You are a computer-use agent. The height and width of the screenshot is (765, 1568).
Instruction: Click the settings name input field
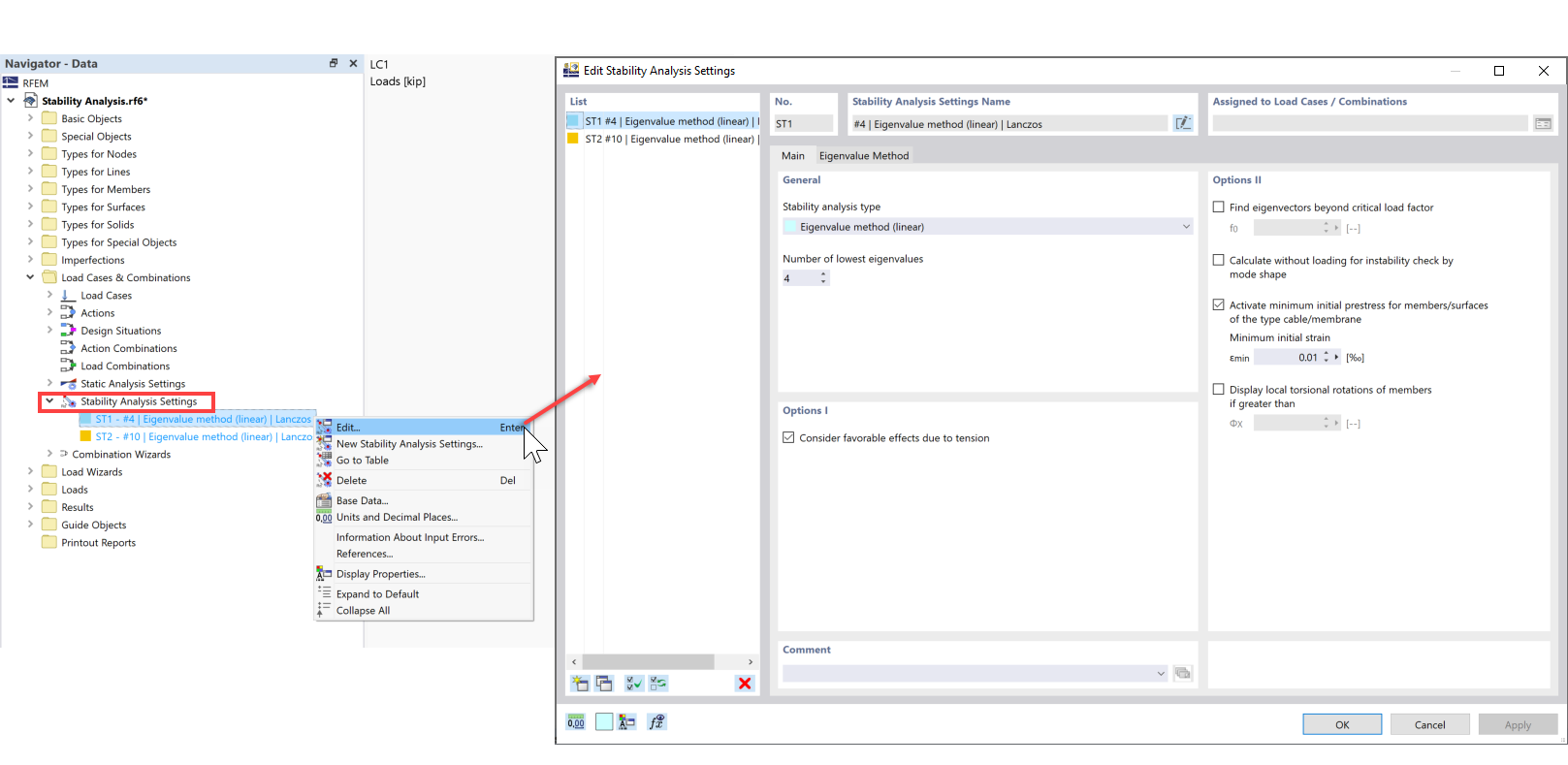coord(1008,123)
